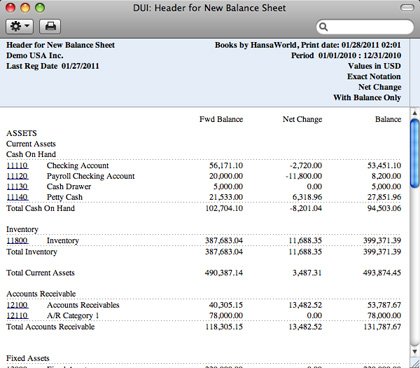Click the Exact Notation header text
This screenshot has width=420, height=368.
tap(374, 77)
